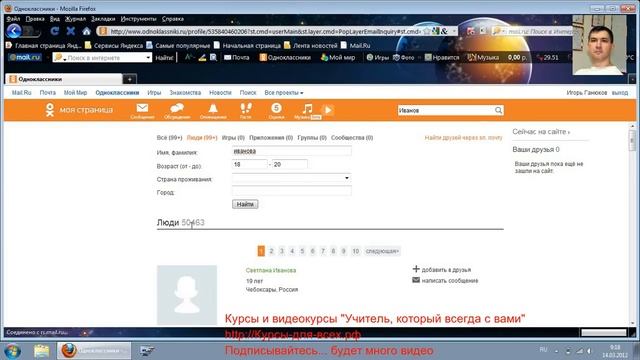Image resolution: width=640 pixels, height=360 pixels.
Task: Go back with Firefox back arrow
Action: (x=14, y=31)
